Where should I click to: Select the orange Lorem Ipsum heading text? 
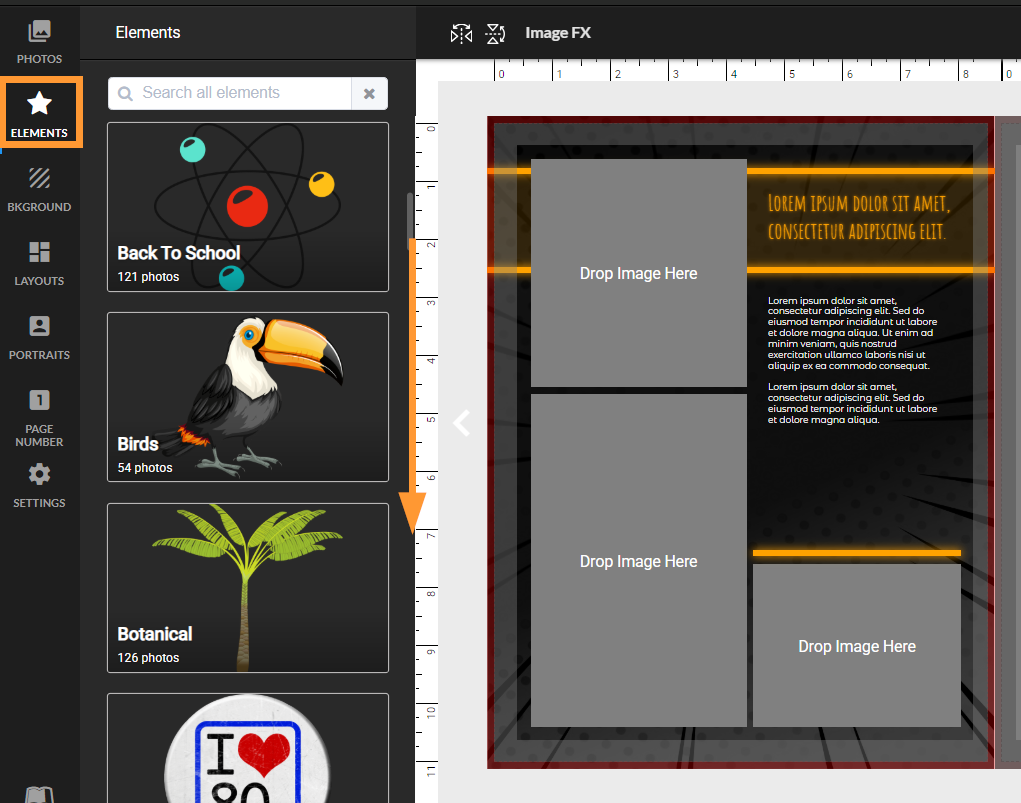pyautogui.click(x=859, y=218)
